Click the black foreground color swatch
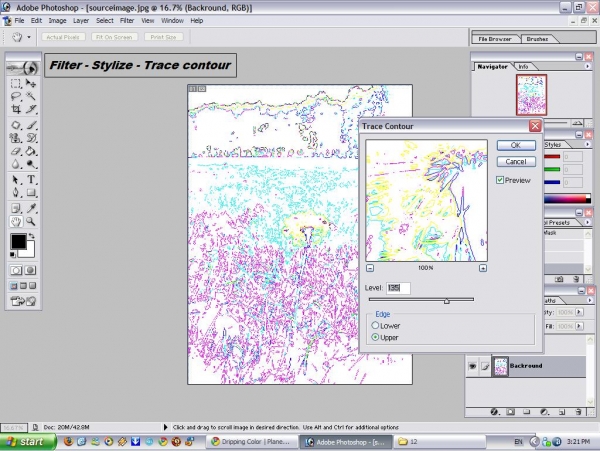 click(x=18, y=241)
